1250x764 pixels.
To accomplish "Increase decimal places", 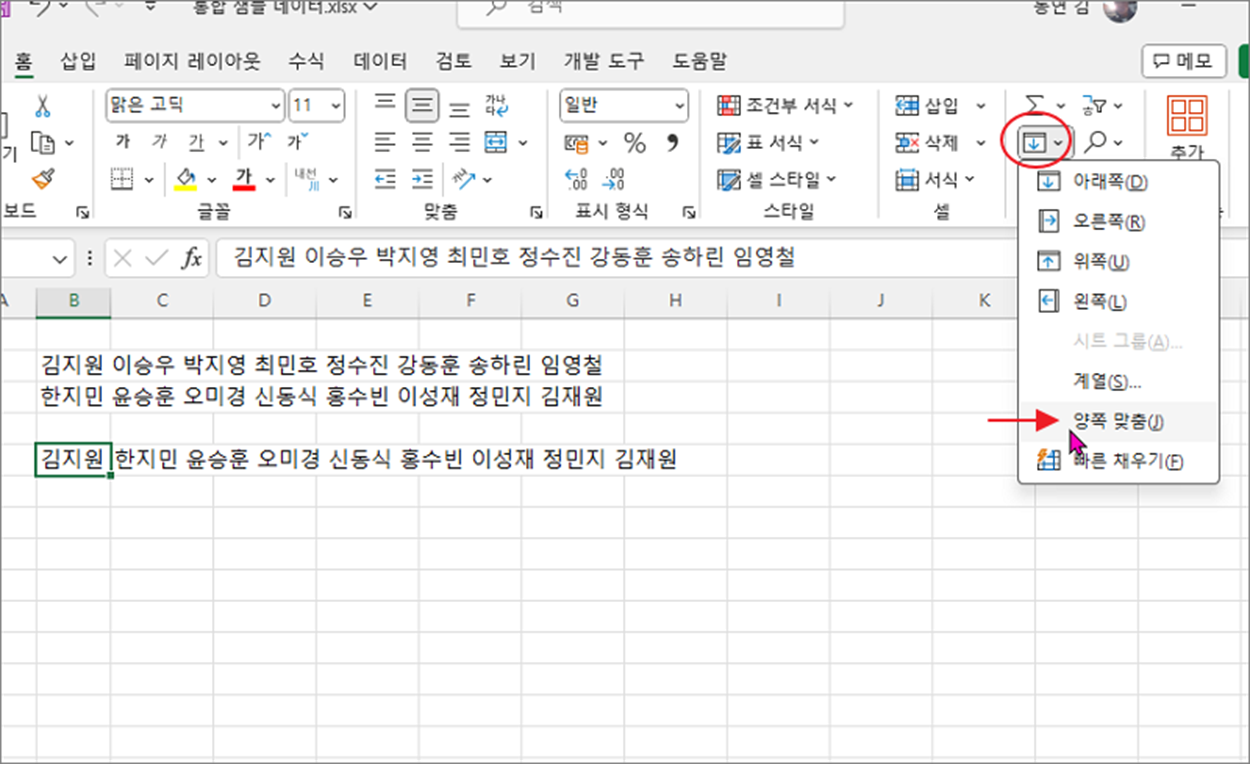I will pyautogui.click(x=577, y=179).
